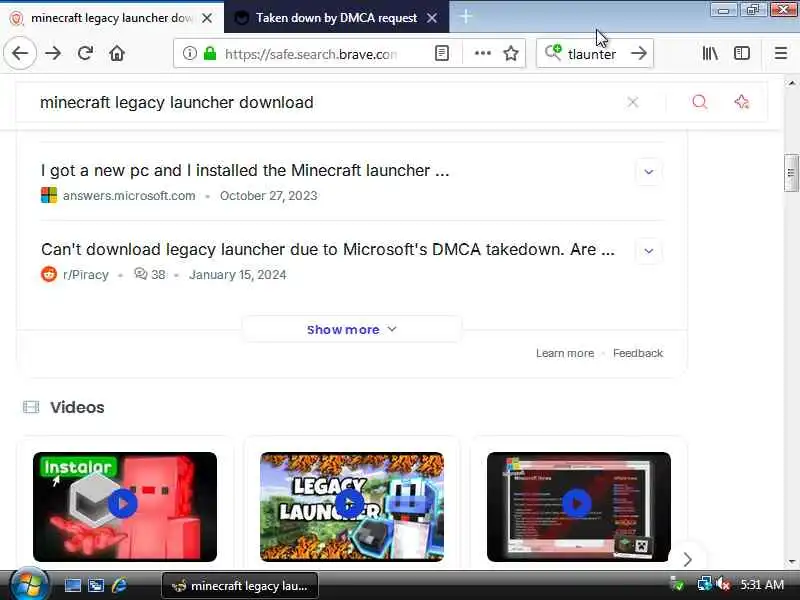Go forward with the toolbar arrow
800x600 pixels.
(53, 53)
